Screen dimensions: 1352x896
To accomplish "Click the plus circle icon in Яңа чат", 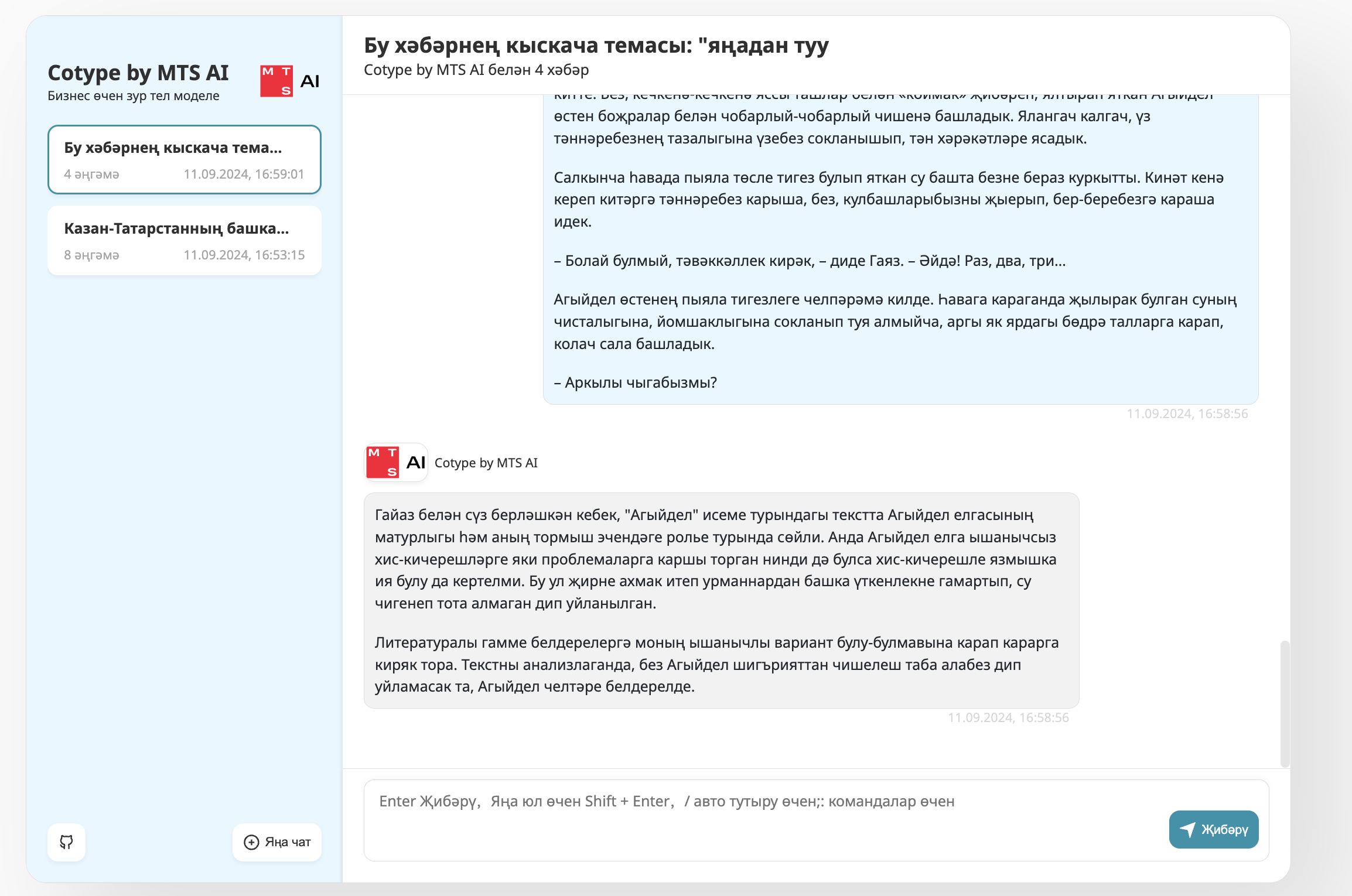I will [x=251, y=842].
